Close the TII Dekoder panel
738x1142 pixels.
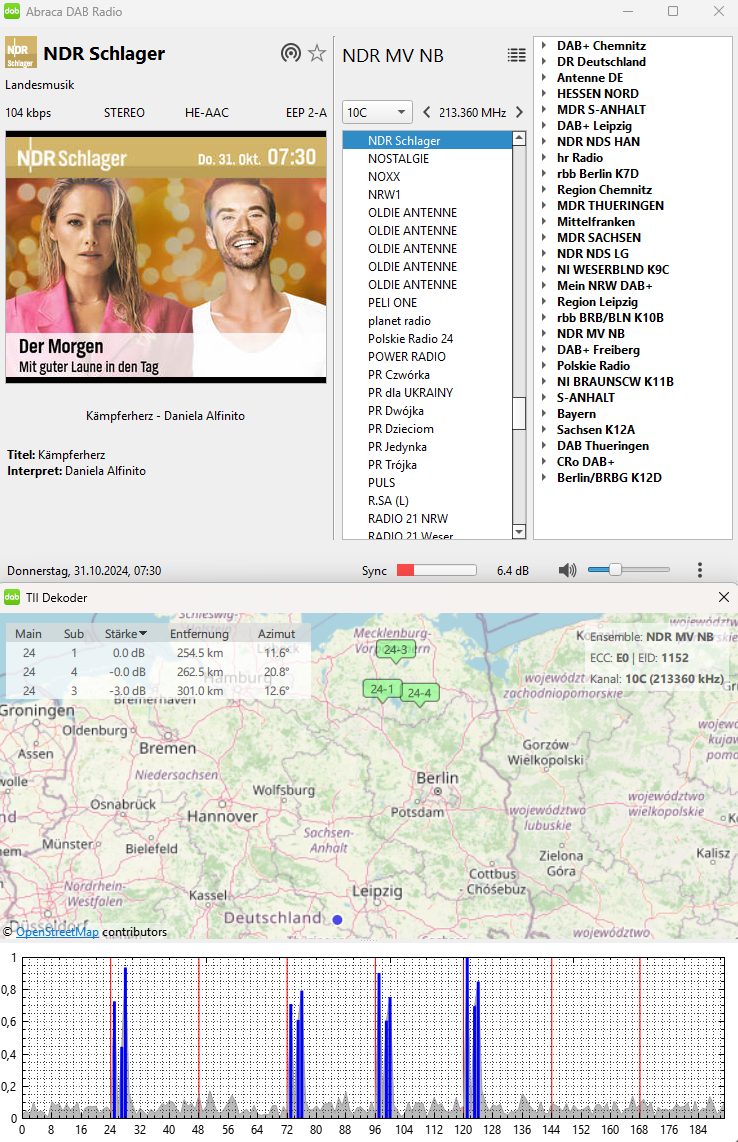click(x=723, y=597)
